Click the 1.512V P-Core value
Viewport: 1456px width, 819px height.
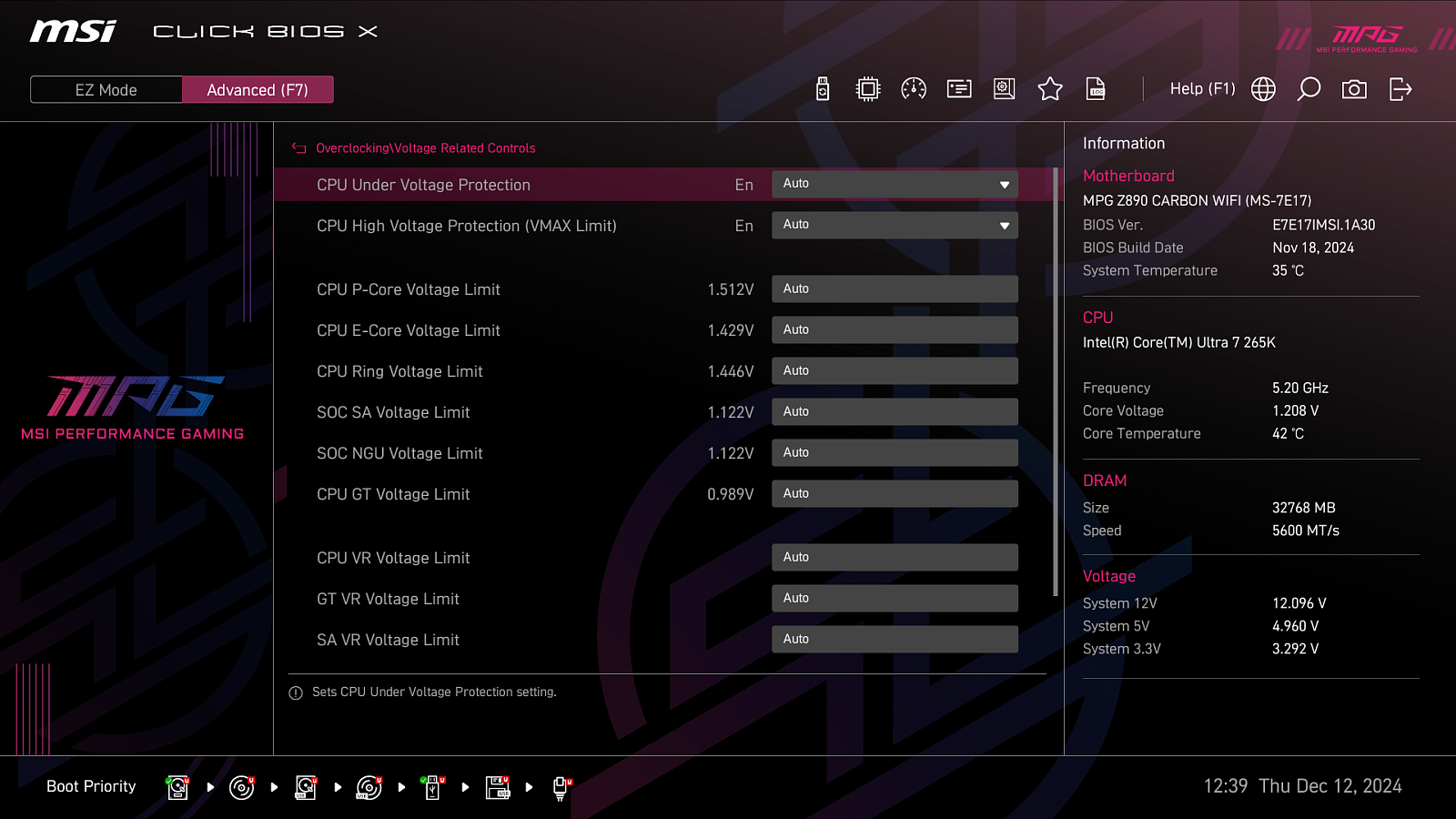731,289
